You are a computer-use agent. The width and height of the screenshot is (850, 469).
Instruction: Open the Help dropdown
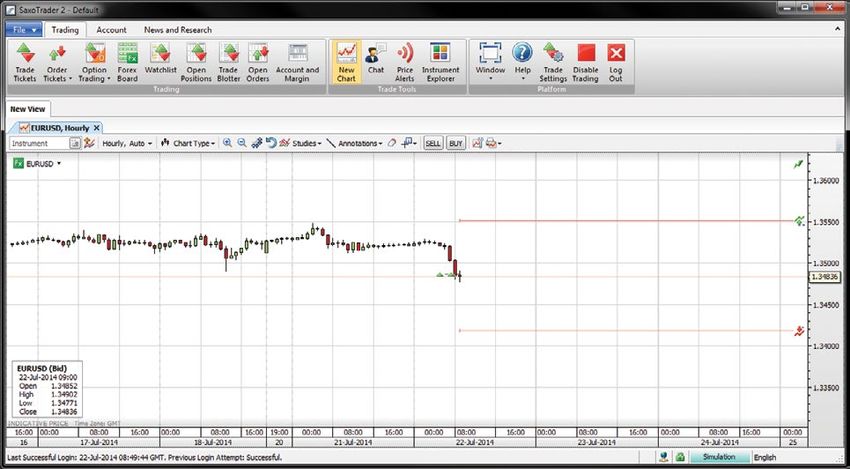pyautogui.click(x=523, y=63)
